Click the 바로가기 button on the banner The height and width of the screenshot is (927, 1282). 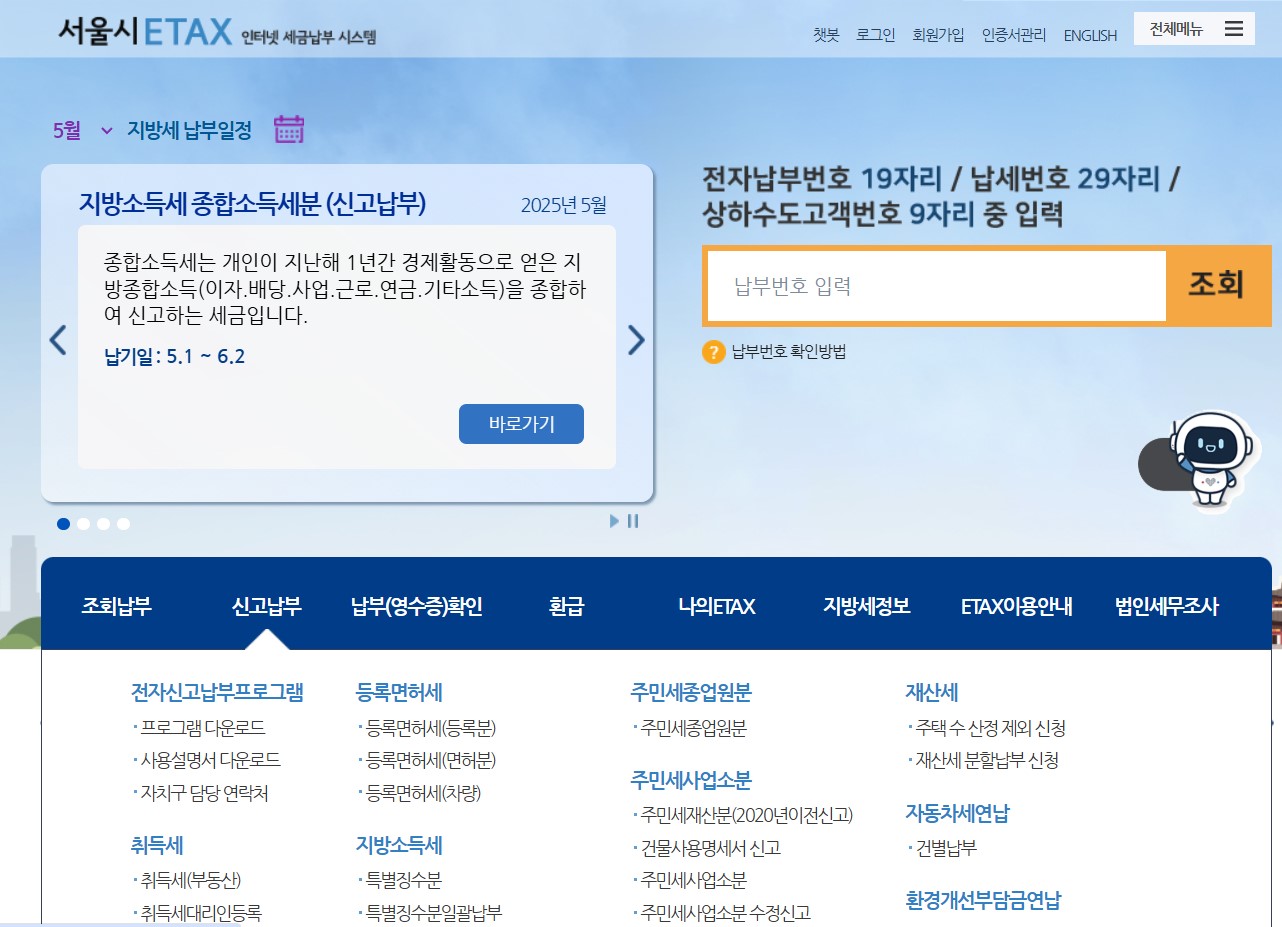[x=521, y=424]
